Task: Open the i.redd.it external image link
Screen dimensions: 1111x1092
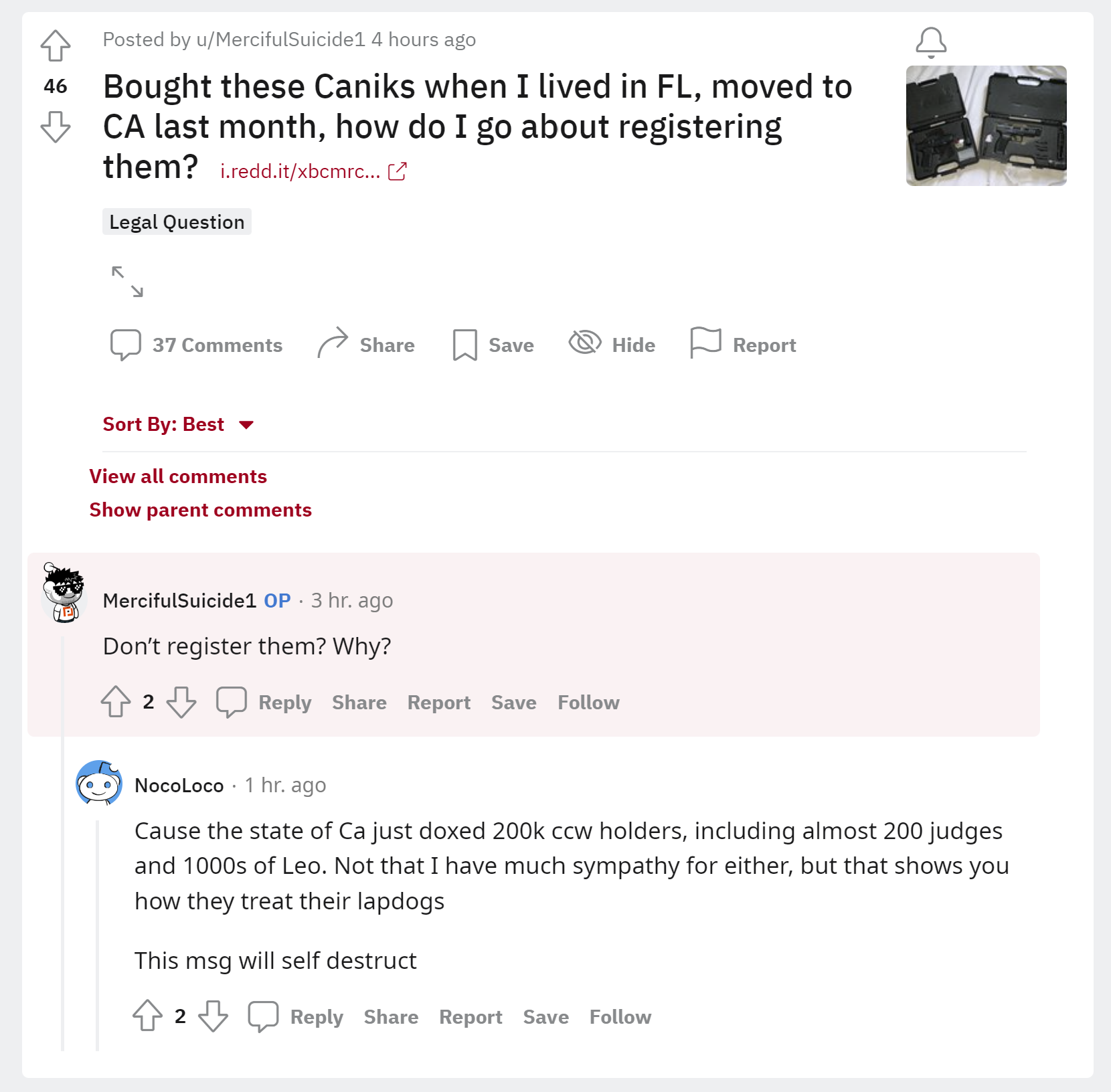Action: coord(313,171)
